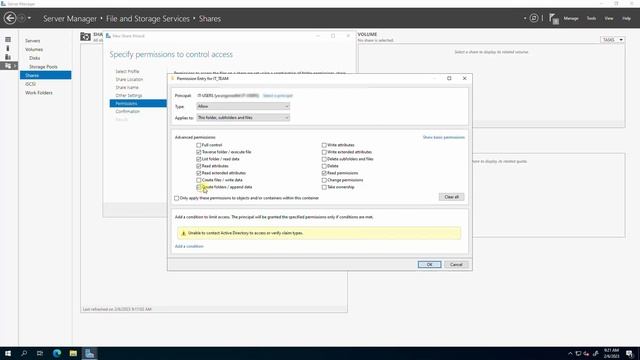
Task: Click Select a principal link
Action: [x=278, y=96]
